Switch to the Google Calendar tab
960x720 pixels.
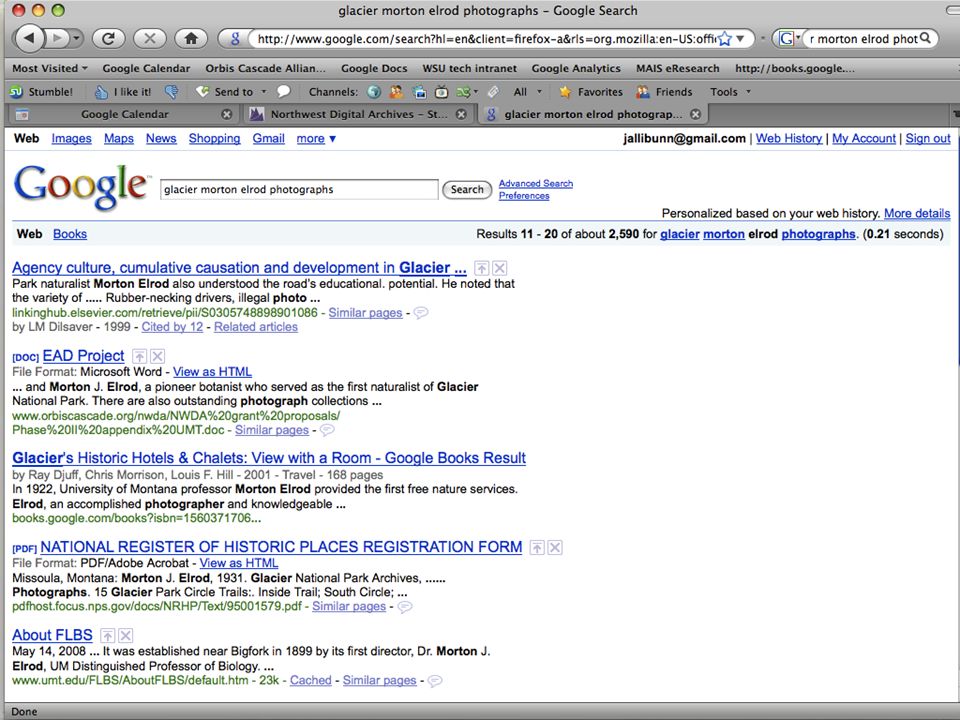pos(124,114)
